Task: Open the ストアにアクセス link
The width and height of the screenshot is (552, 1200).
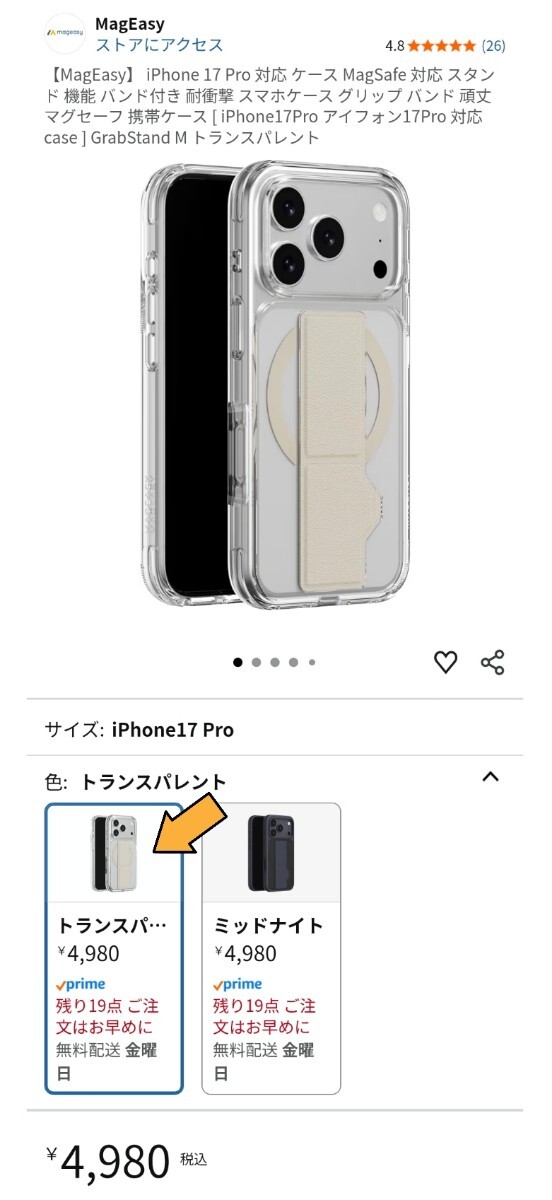Action: point(159,45)
